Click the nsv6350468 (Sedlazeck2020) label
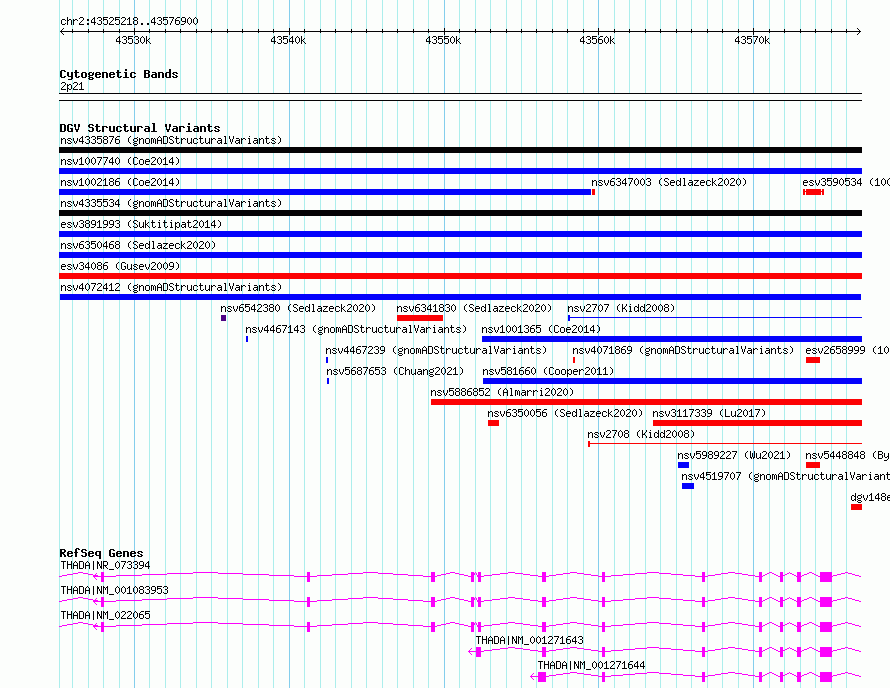 [138, 245]
